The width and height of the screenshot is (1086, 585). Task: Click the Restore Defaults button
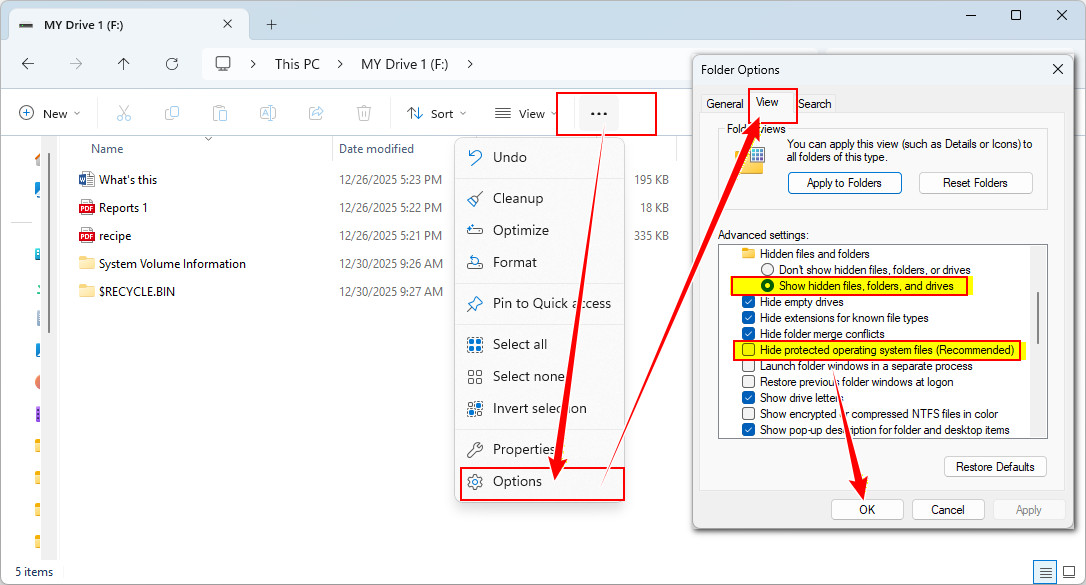tap(995, 467)
